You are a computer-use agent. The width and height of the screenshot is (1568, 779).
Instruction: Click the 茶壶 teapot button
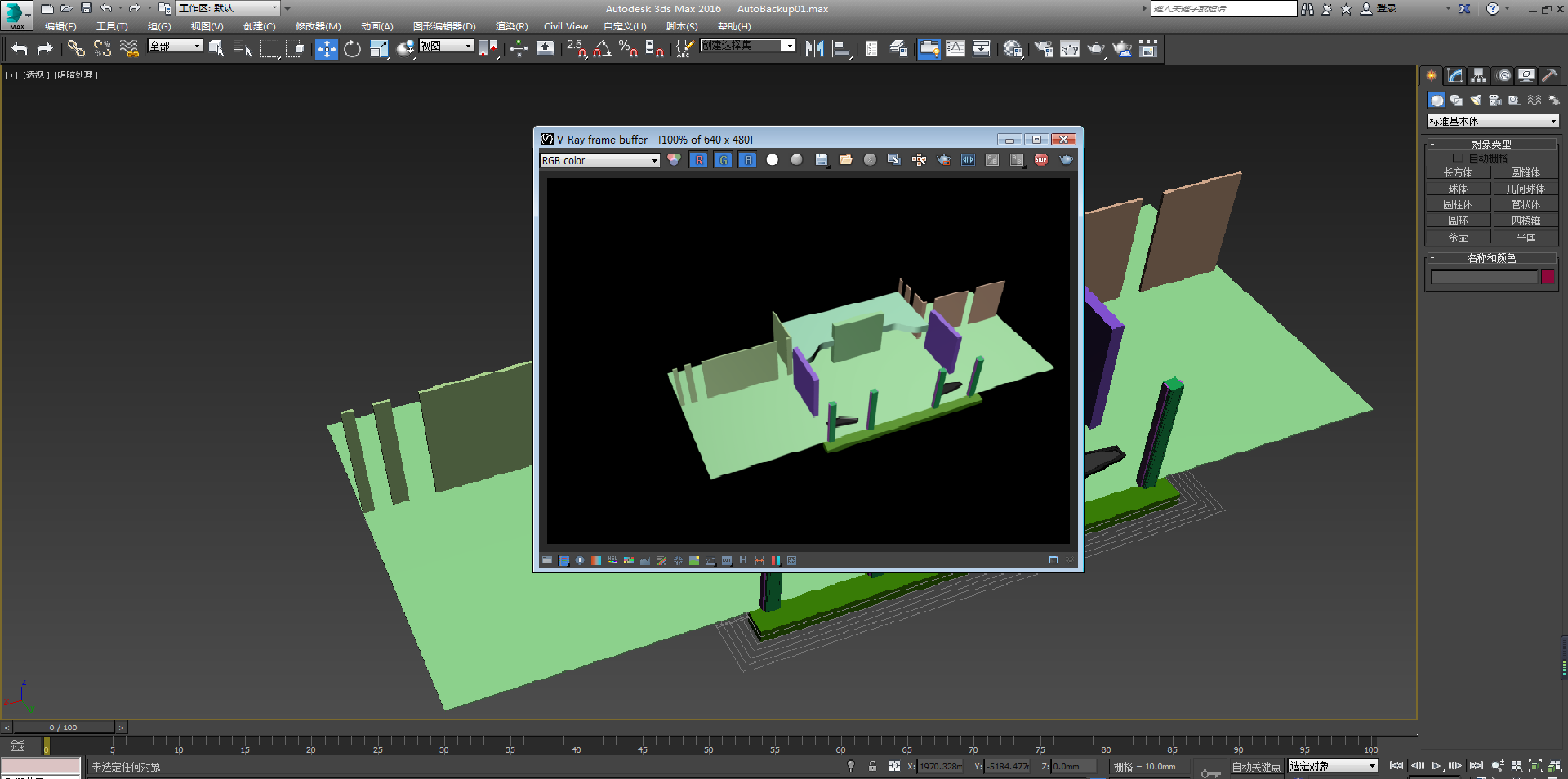1458,237
